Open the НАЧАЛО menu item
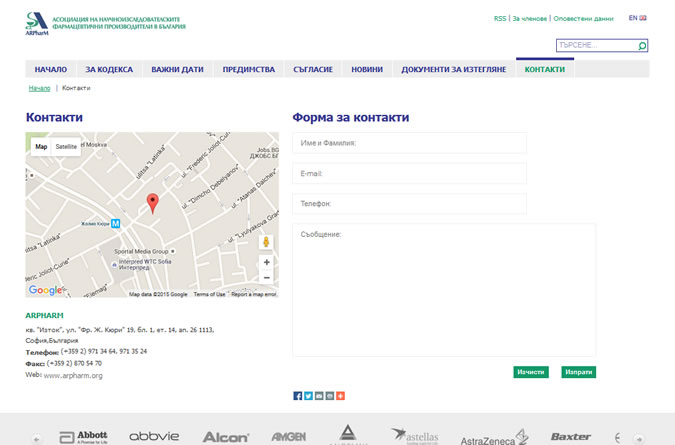Screen dimensions: 675x445 (x=51, y=69)
